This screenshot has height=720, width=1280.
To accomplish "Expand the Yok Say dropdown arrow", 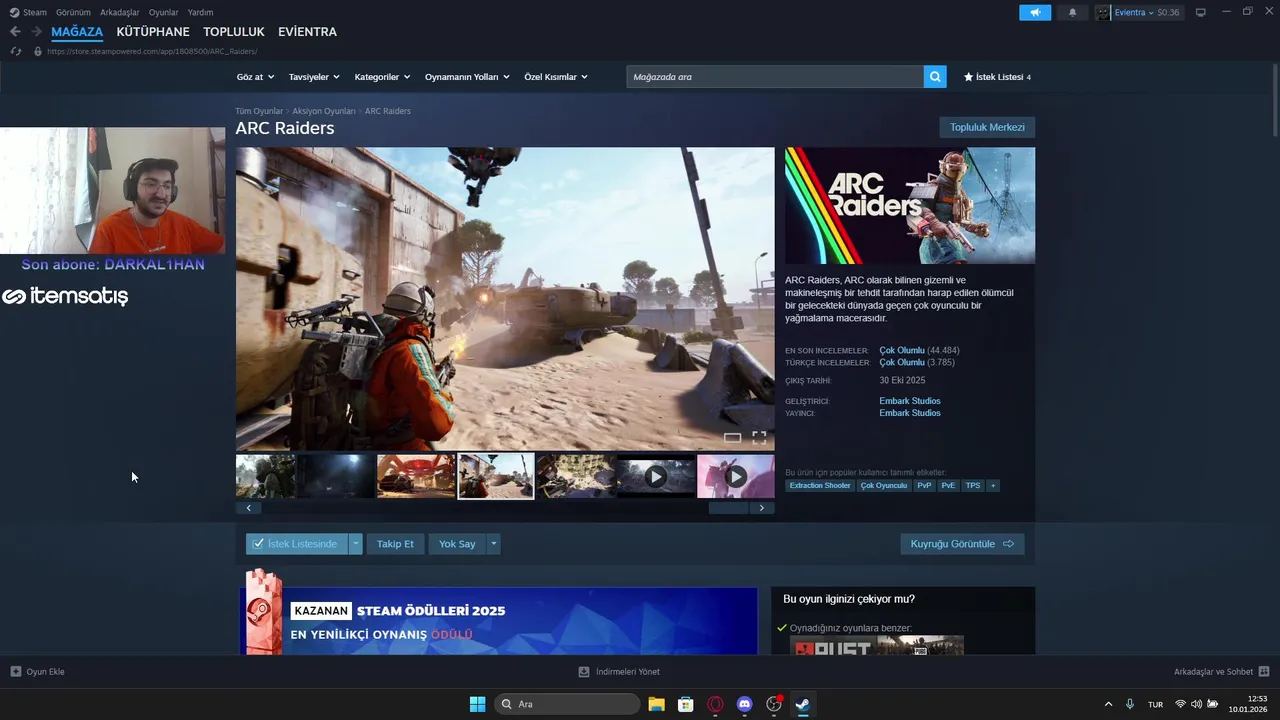I will [x=493, y=544].
